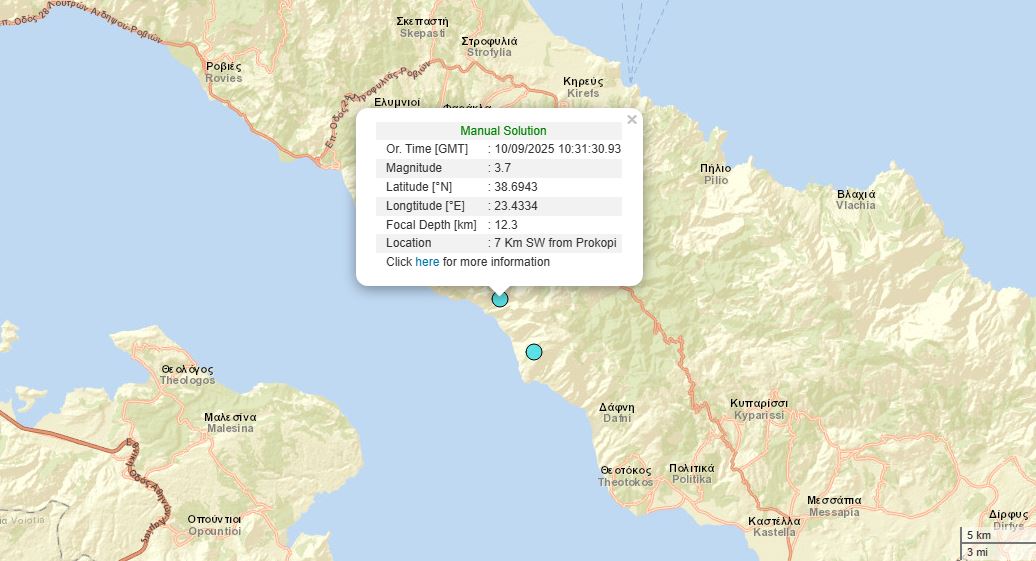Select the origin time value in popup
1036x561 pixels.
[x=557, y=149]
